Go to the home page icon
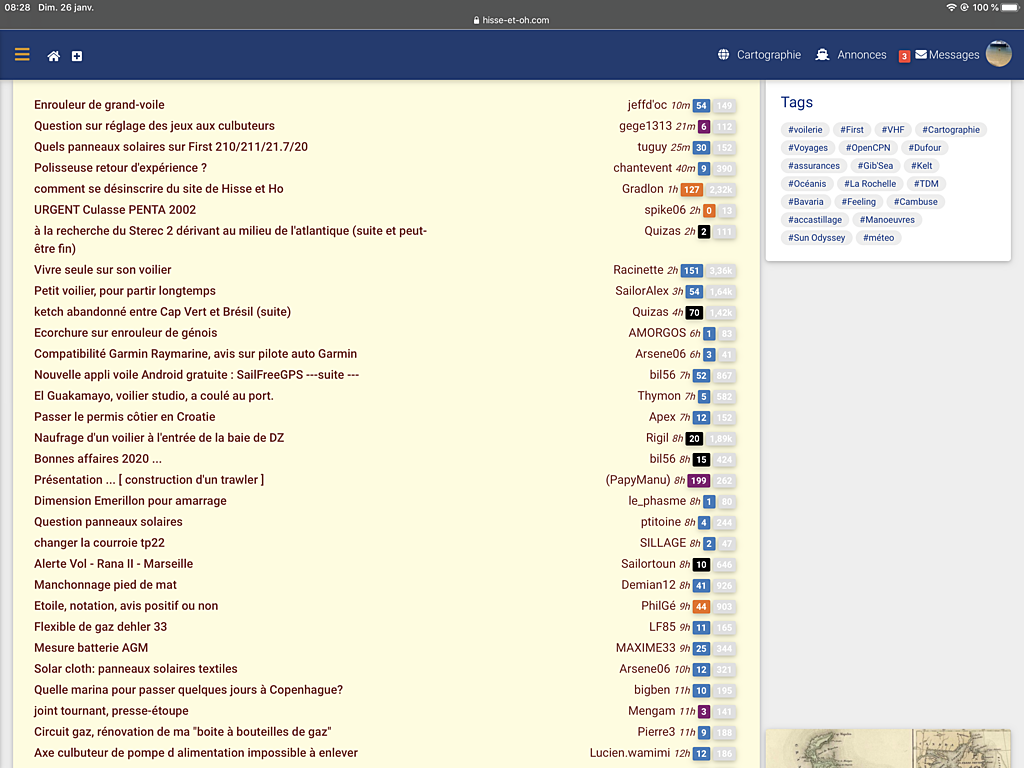The height and width of the screenshot is (768, 1024). tap(54, 56)
